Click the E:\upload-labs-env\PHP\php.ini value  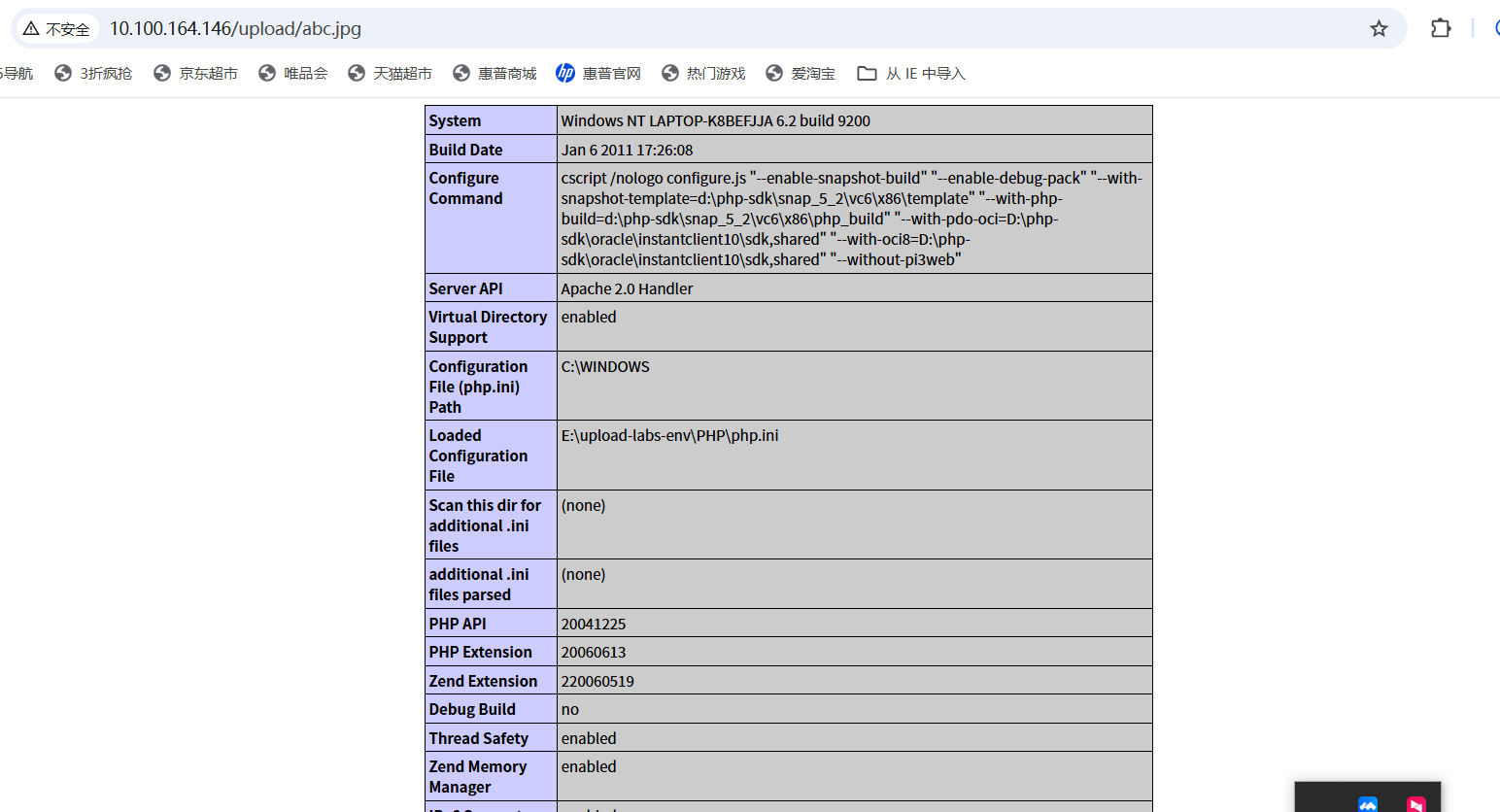point(669,435)
